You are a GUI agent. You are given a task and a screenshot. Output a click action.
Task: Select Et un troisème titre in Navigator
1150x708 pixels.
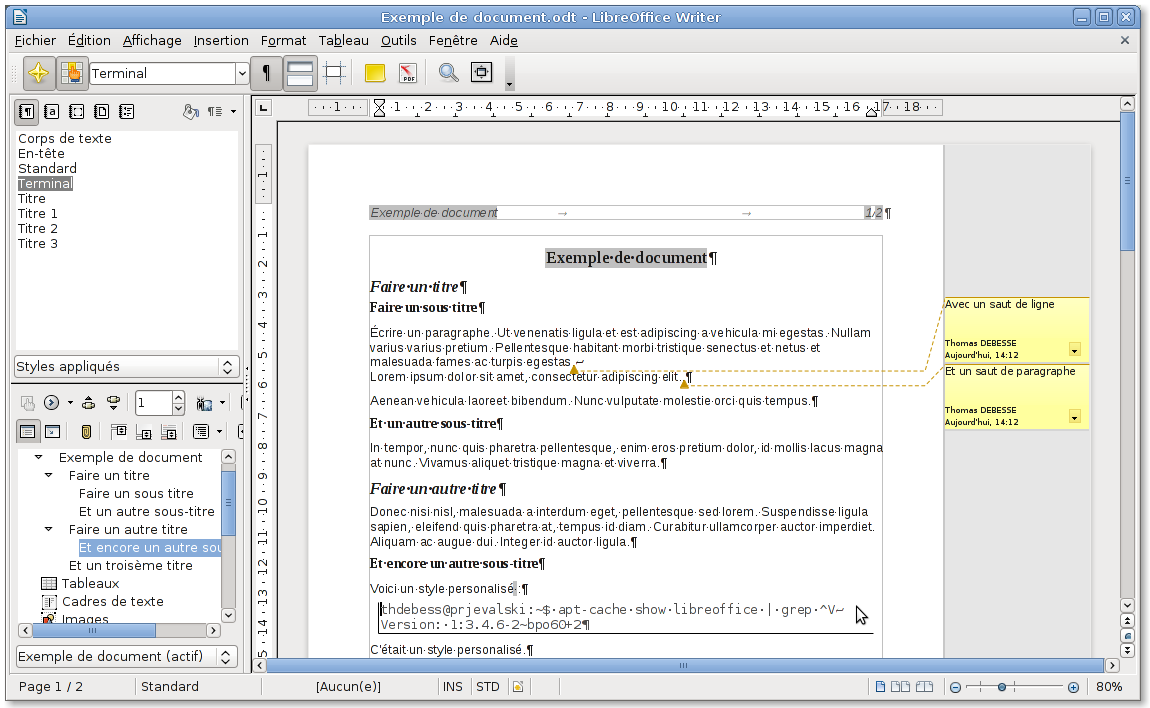[x=131, y=565]
